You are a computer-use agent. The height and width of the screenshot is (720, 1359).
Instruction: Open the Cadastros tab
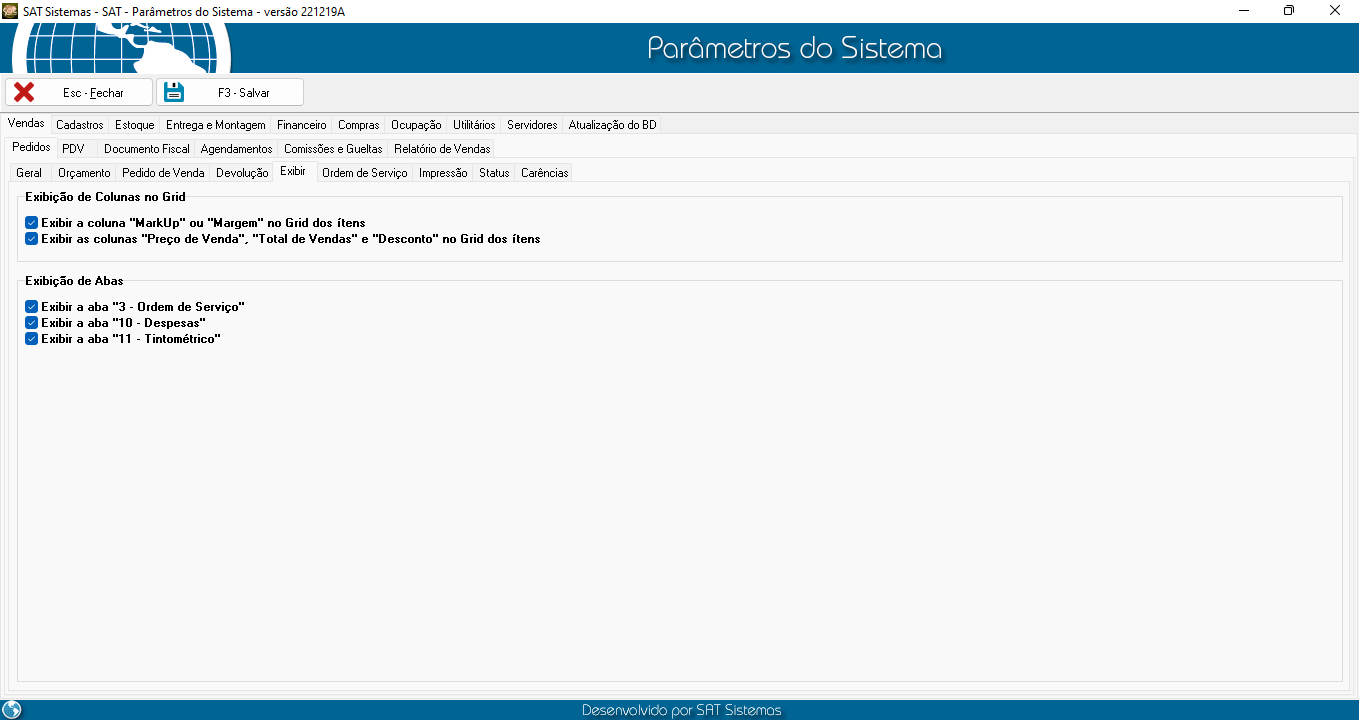[x=80, y=125]
